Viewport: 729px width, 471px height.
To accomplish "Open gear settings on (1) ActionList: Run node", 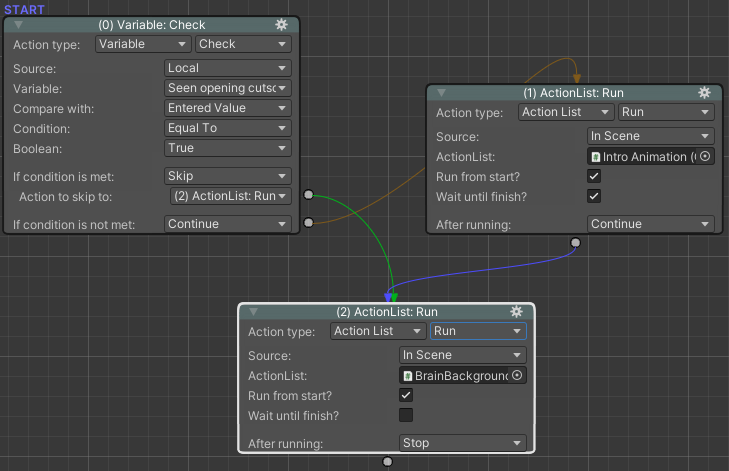I will [x=704, y=93].
